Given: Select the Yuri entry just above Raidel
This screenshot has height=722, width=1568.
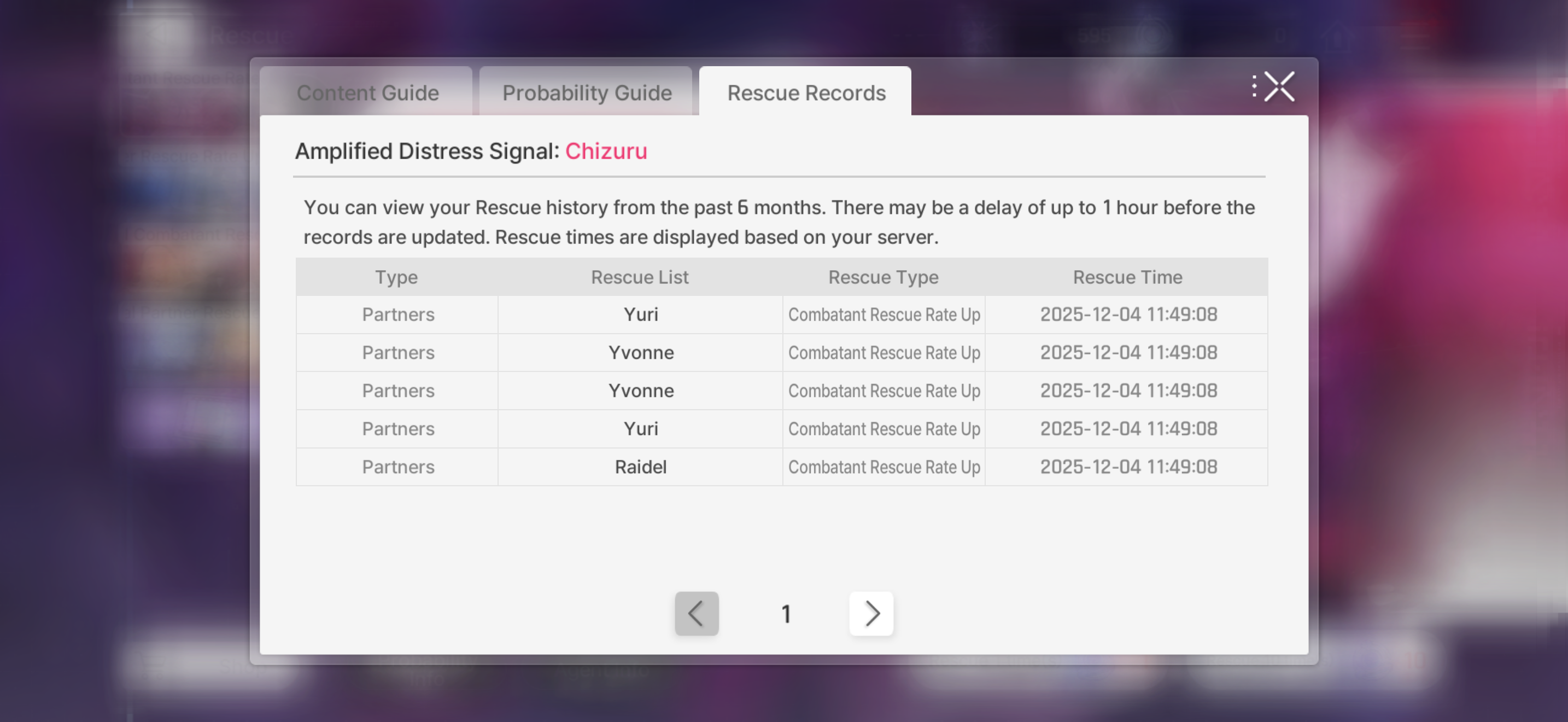Looking at the screenshot, I should [640, 429].
